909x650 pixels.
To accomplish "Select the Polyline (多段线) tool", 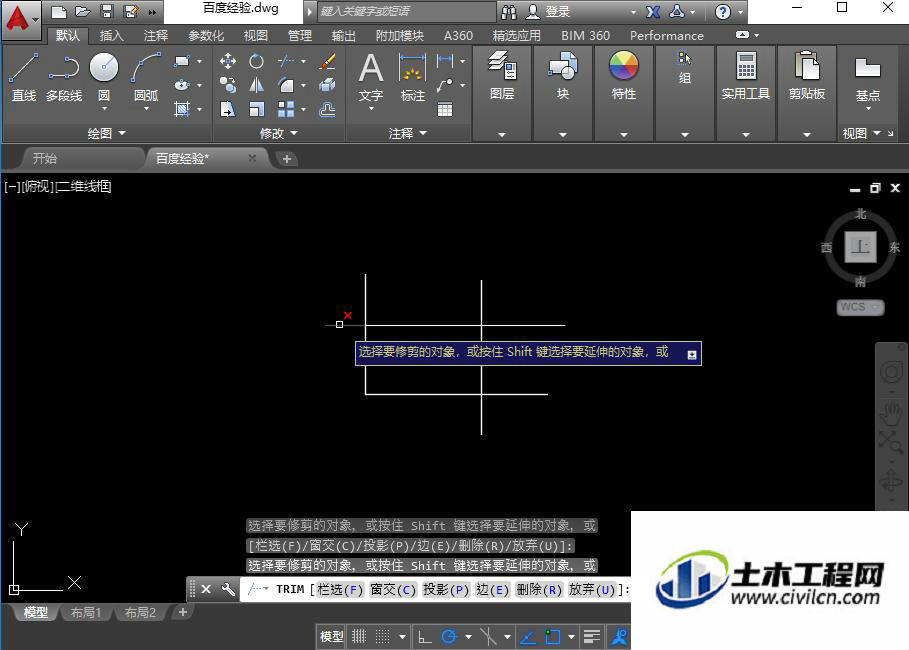I will [64, 77].
